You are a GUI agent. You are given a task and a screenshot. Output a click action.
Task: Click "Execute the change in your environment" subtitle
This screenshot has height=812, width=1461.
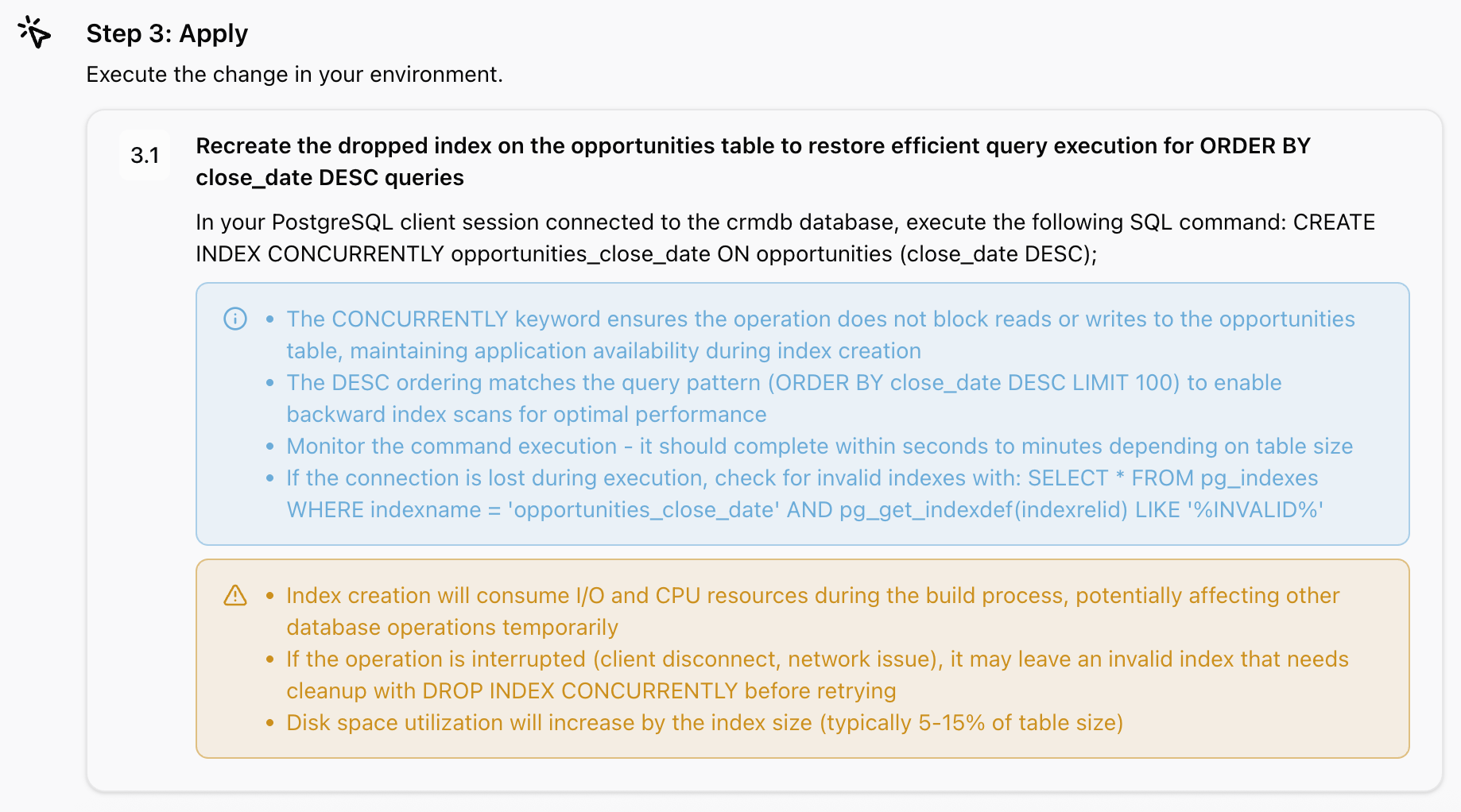[294, 75]
